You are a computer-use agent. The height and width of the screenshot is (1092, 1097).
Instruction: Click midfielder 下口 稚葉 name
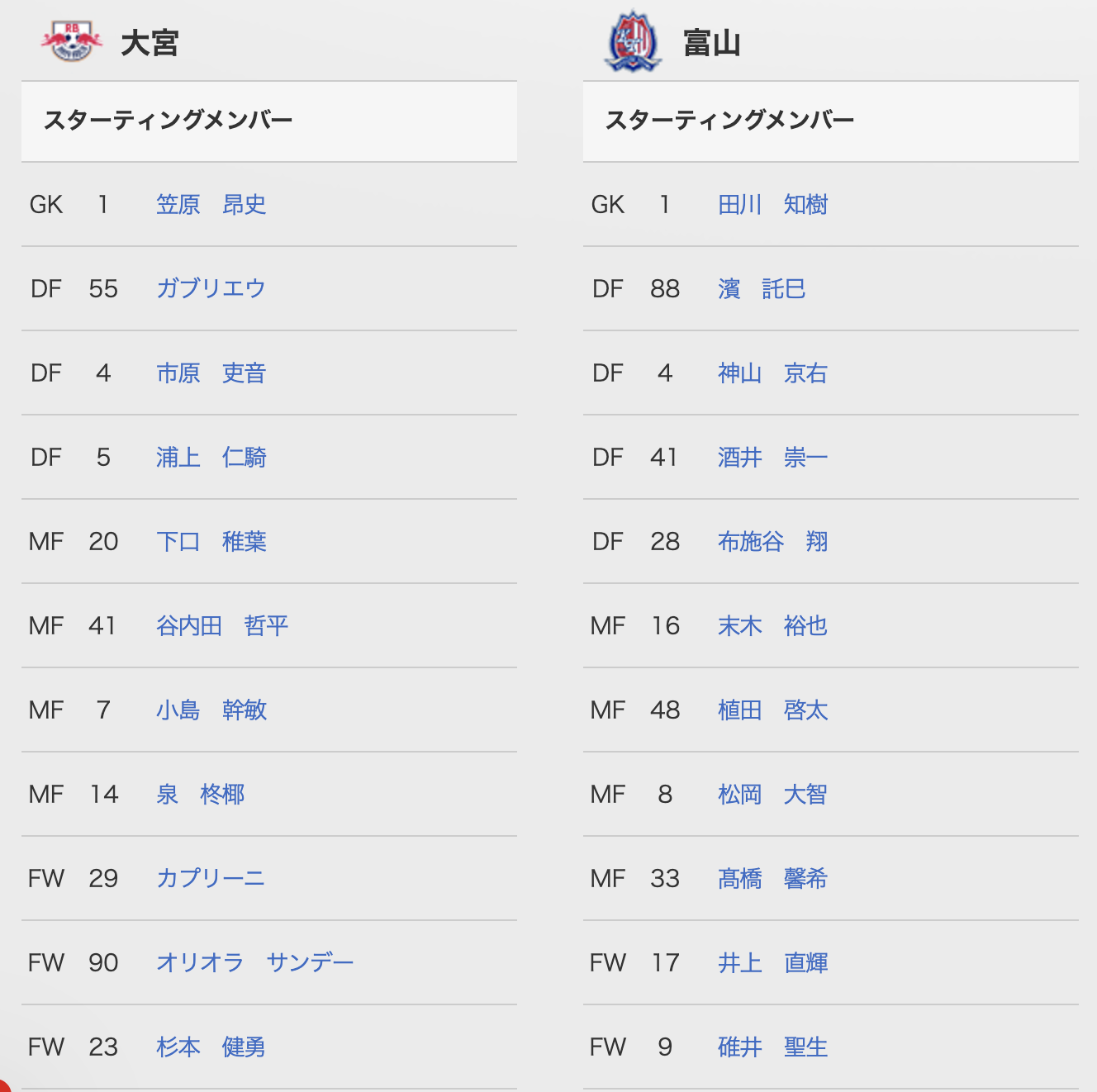pyautogui.click(x=211, y=541)
